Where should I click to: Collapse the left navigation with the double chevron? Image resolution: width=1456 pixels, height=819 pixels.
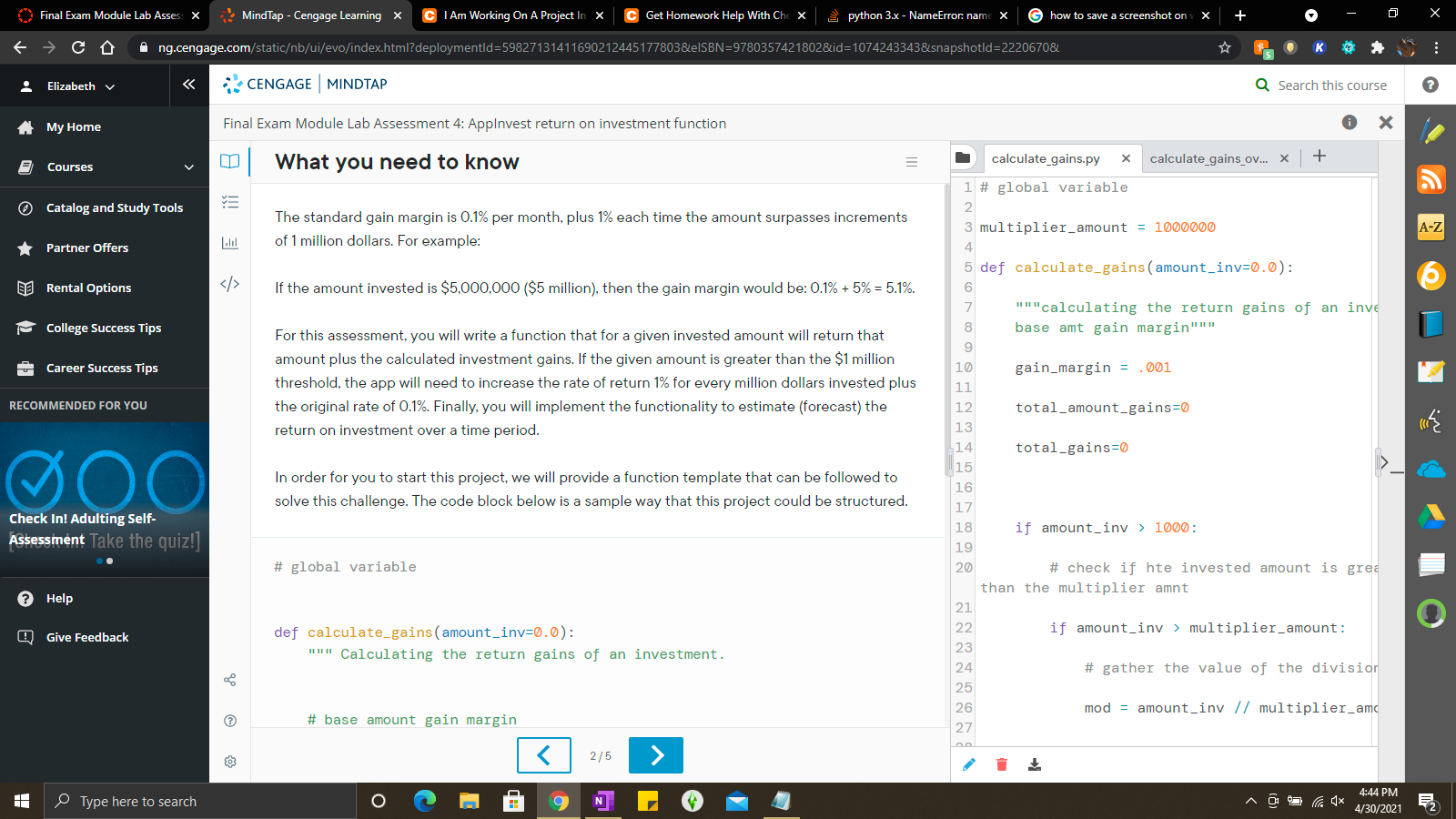(188, 84)
